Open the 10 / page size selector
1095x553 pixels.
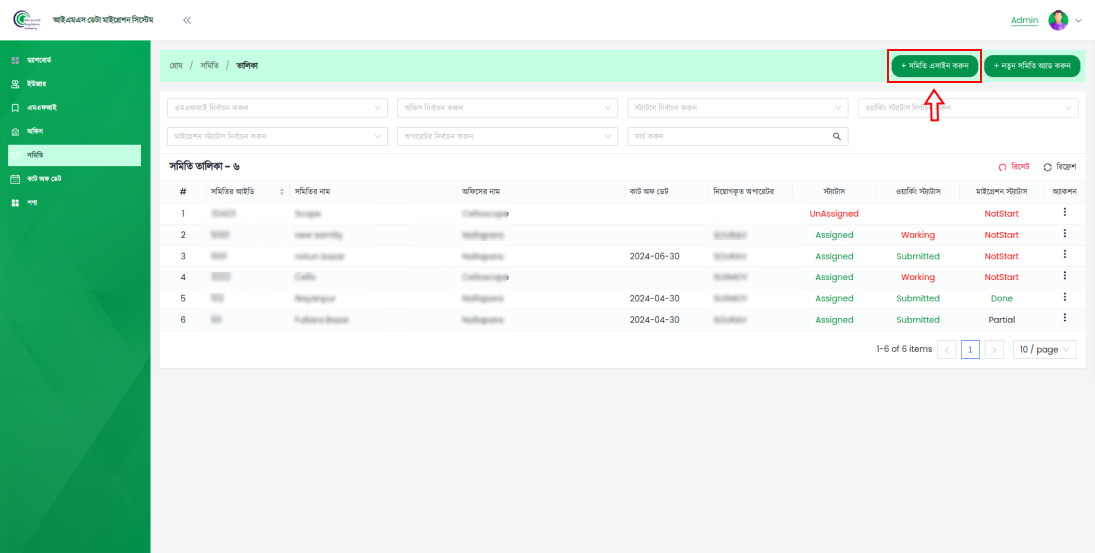tap(1045, 349)
